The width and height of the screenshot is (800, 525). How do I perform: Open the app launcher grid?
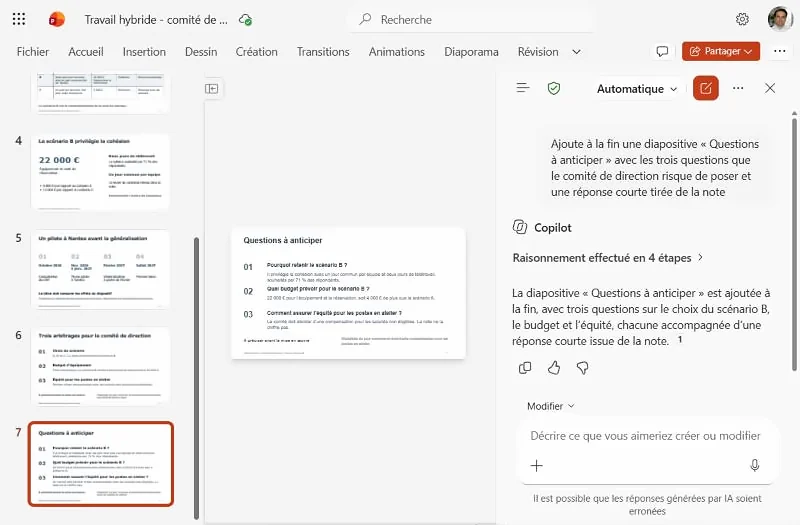click(19, 19)
